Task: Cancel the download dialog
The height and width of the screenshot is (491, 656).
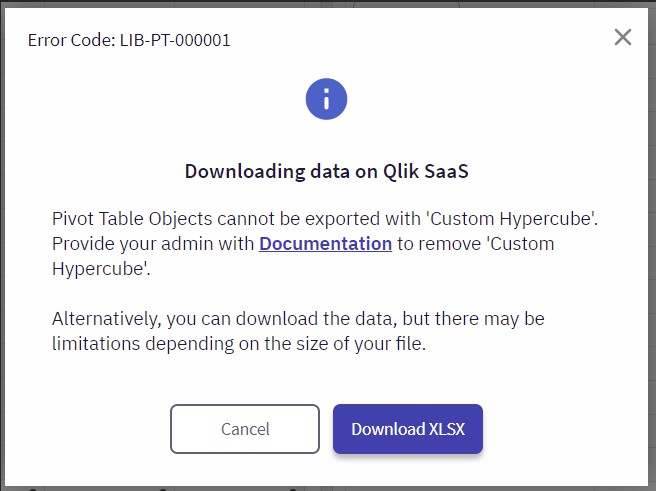Action: pos(245,429)
